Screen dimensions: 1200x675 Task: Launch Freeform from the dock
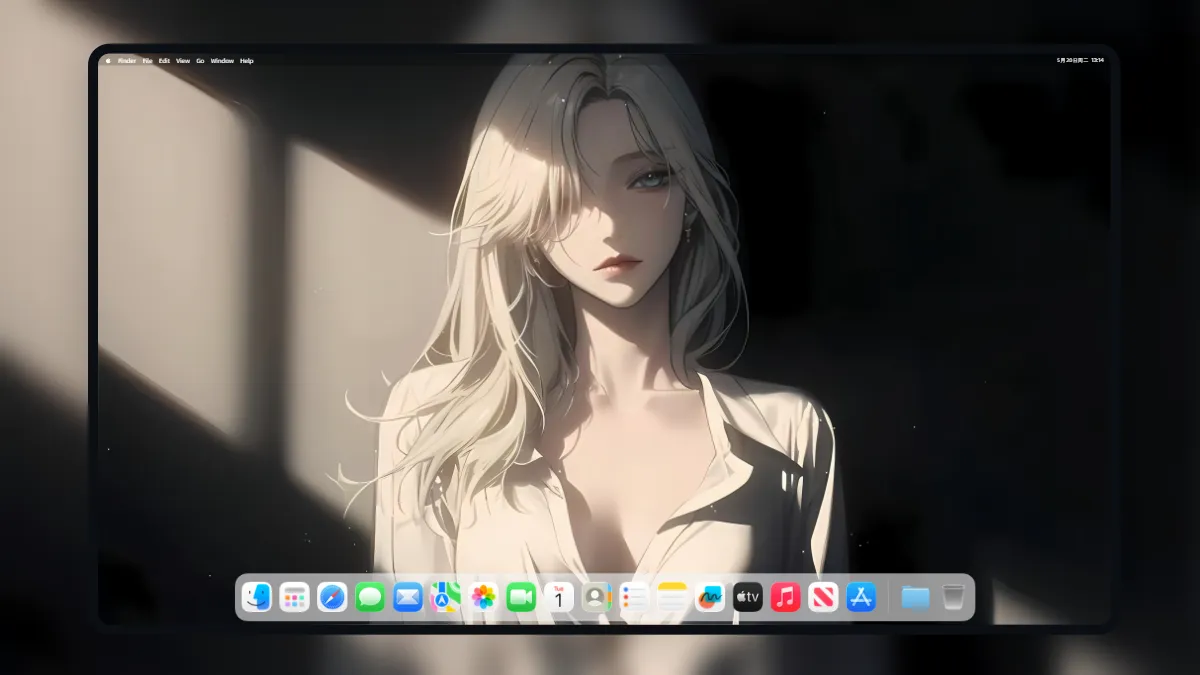pyautogui.click(x=710, y=598)
